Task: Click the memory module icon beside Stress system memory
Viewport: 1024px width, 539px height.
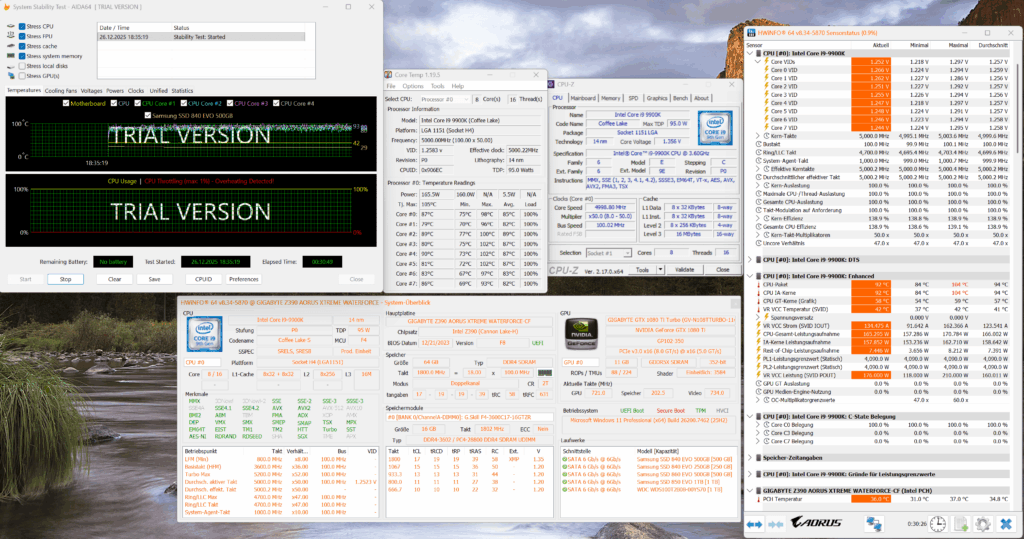Action: point(10,56)
